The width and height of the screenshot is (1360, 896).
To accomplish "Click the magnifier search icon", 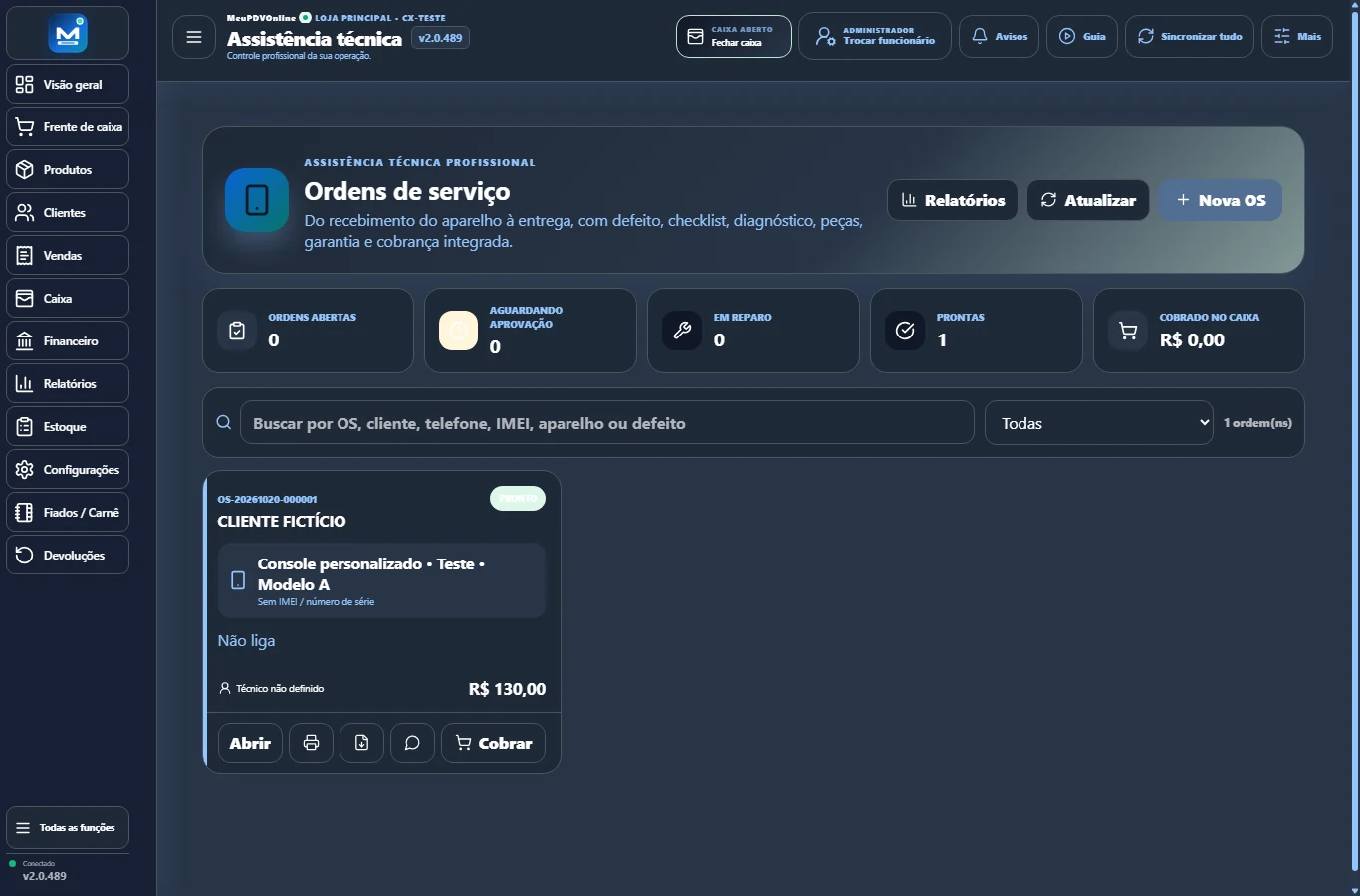I will pos(224,422).
